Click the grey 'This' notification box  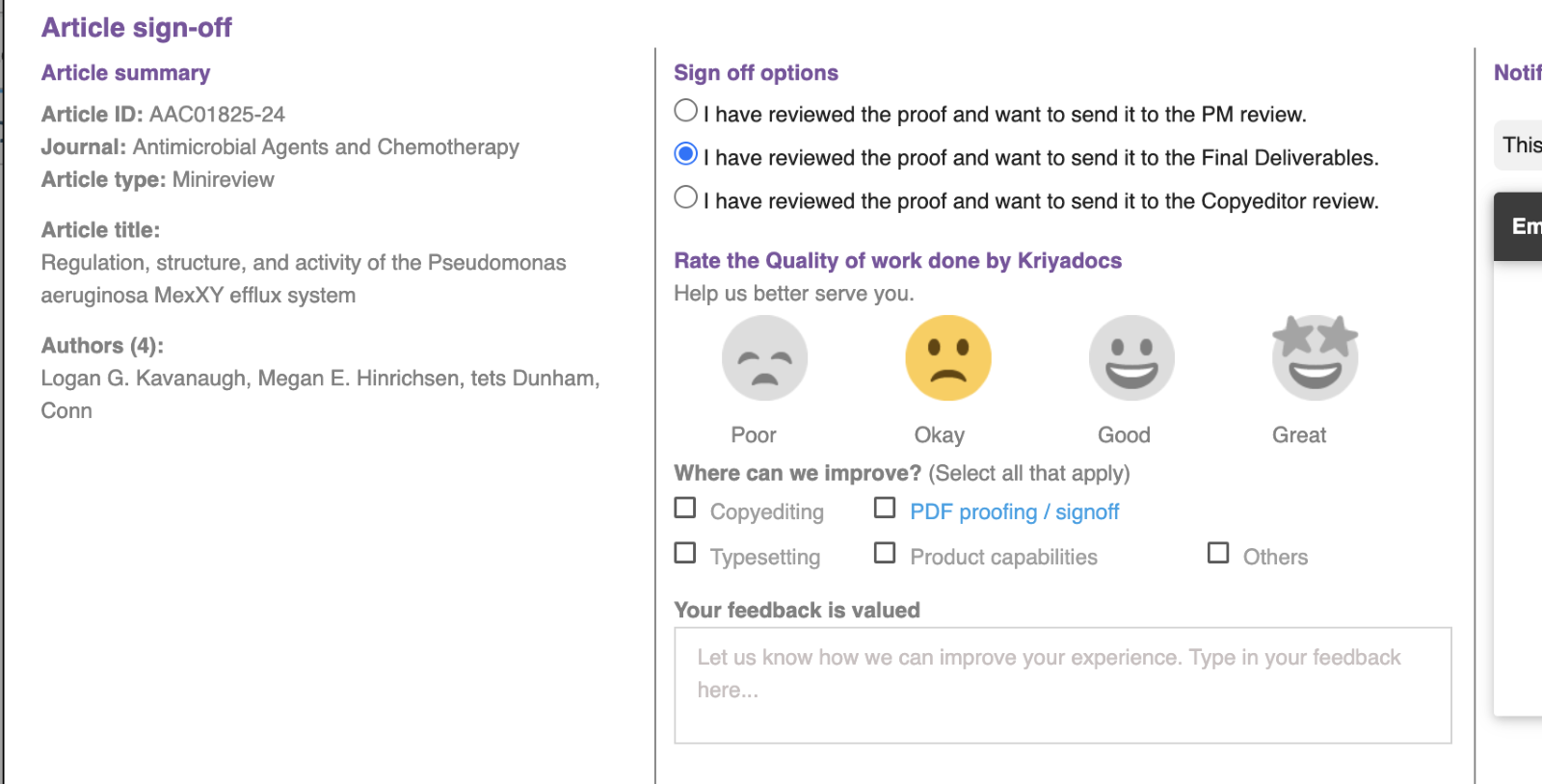pos(1520,145)
